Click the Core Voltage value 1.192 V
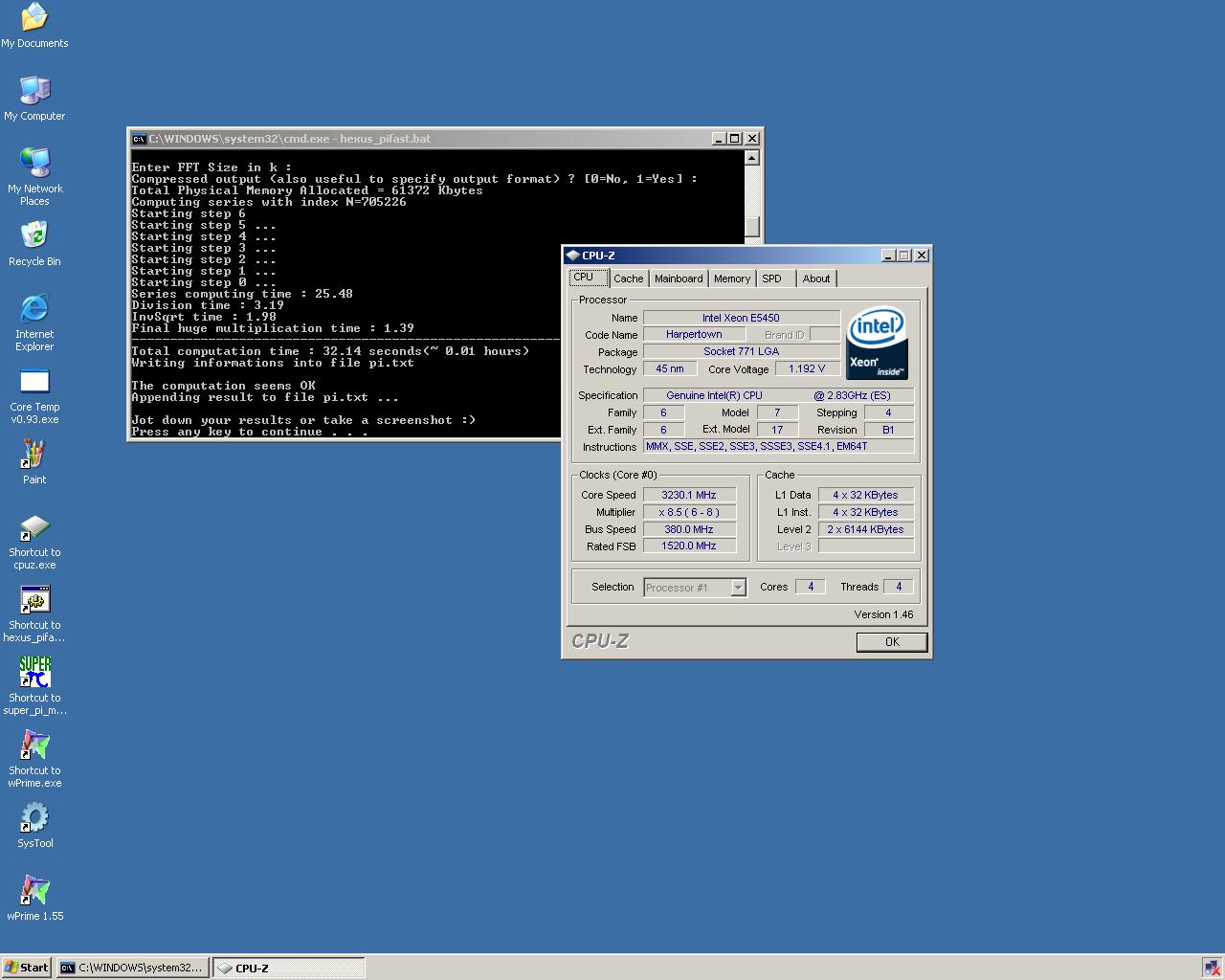 click(807, 368)
